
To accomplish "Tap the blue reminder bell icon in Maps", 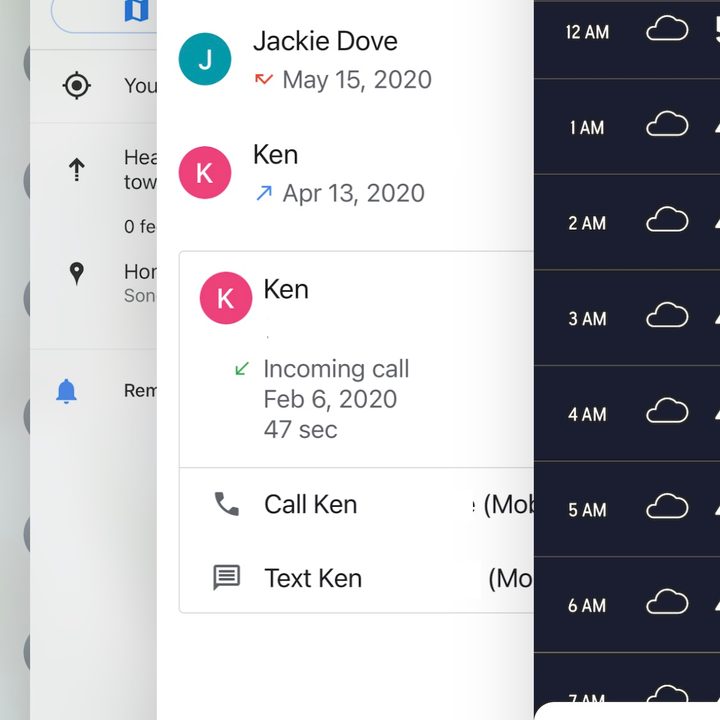I will (x=66, y=391).
